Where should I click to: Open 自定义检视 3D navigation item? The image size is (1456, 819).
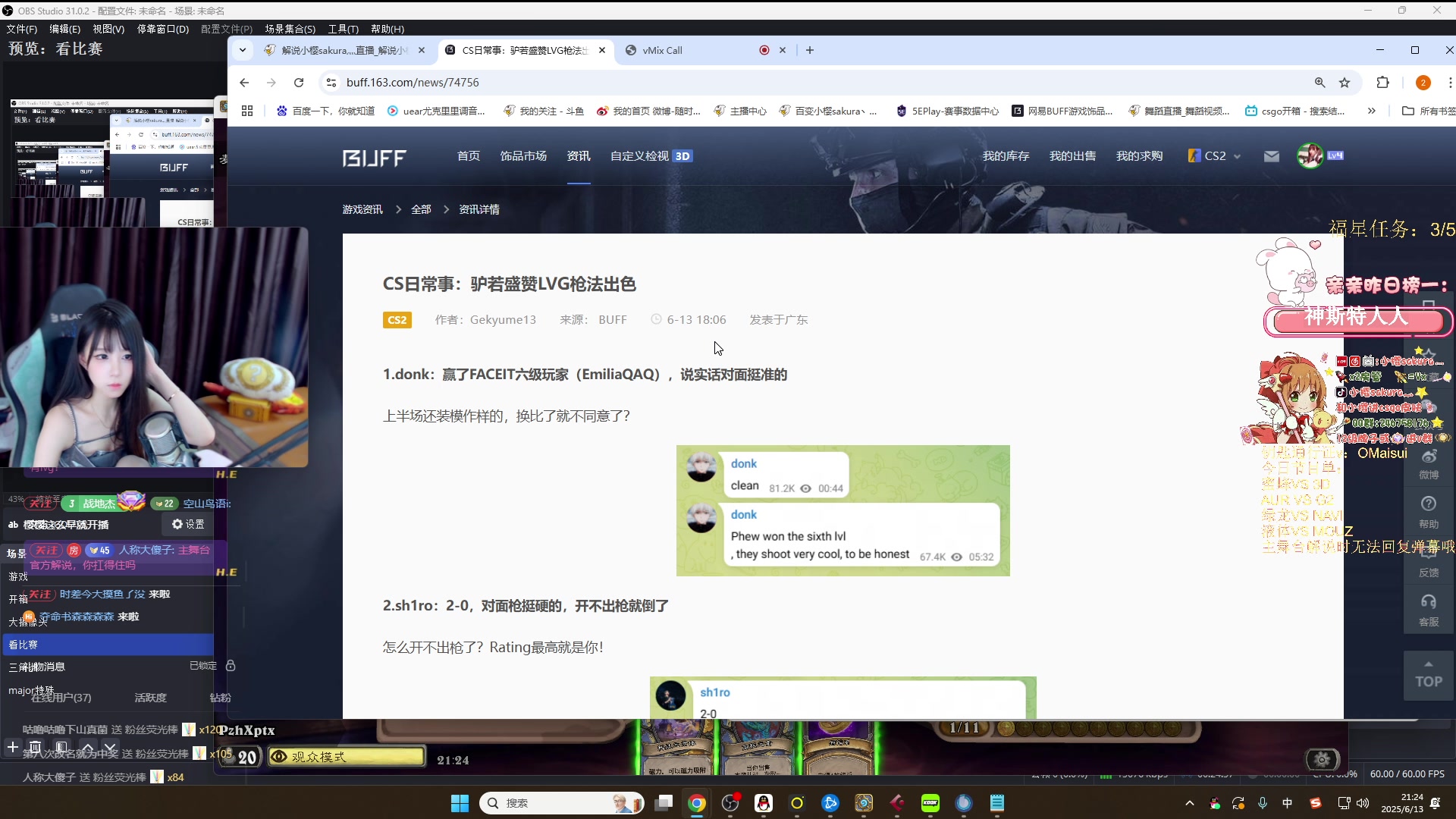[x=651, y=156]
